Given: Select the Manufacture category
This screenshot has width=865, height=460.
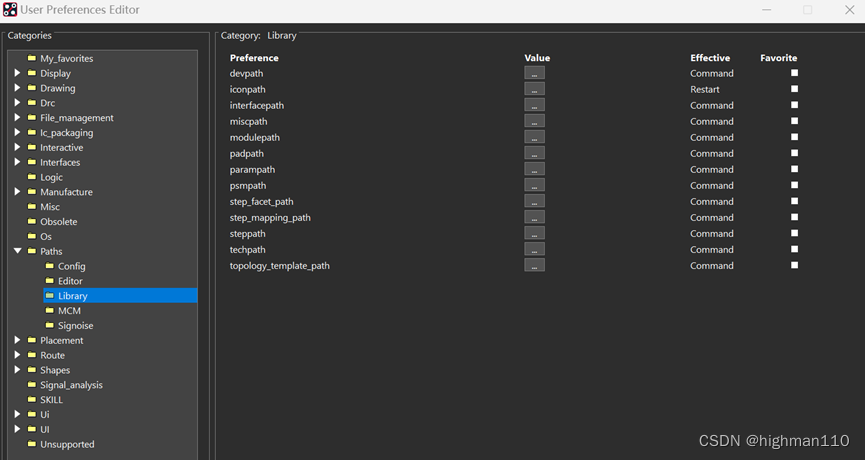Looking at the screenshot, I should tap(66, 192).
